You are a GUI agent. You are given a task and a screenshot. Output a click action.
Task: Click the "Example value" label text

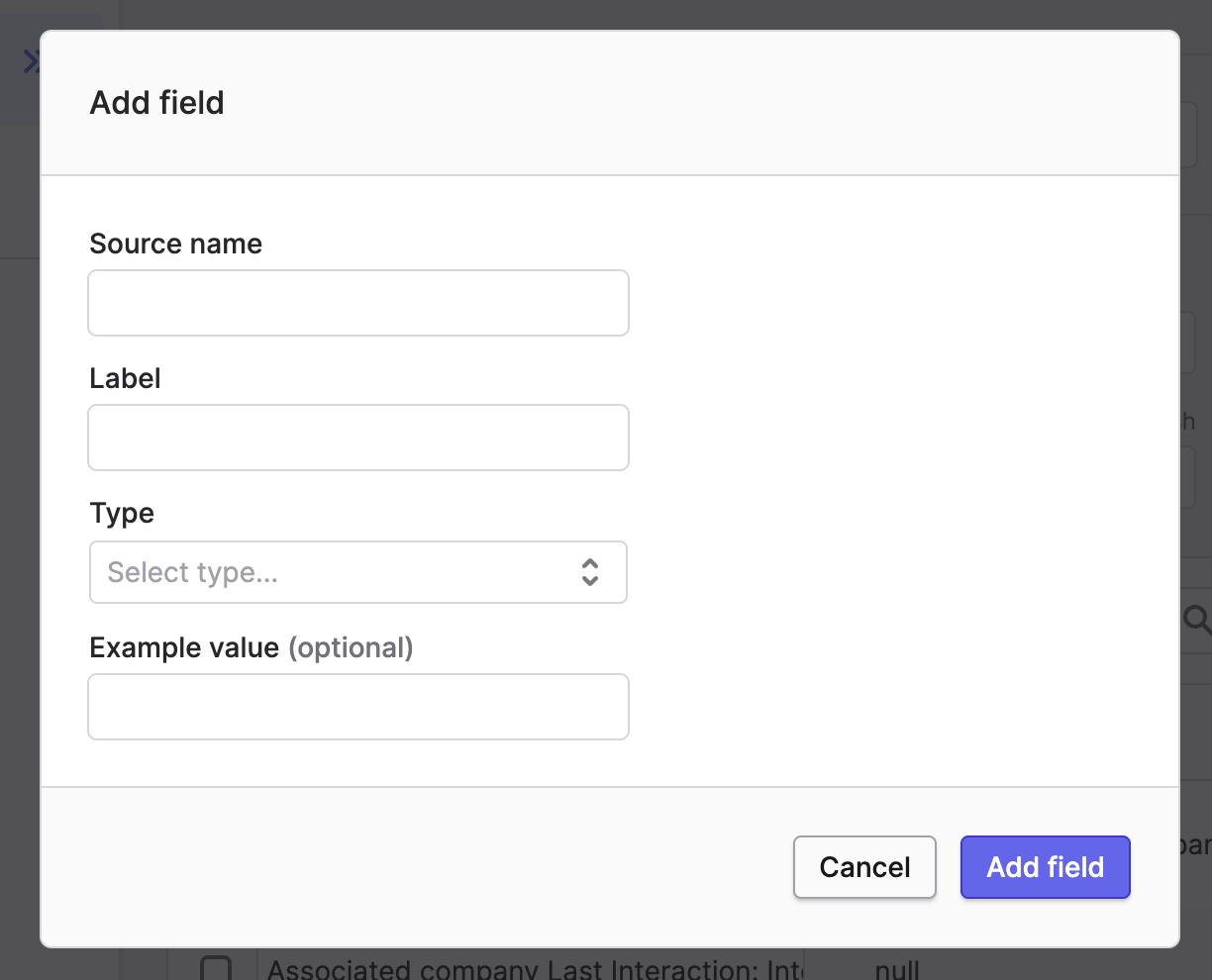[184, 647]
